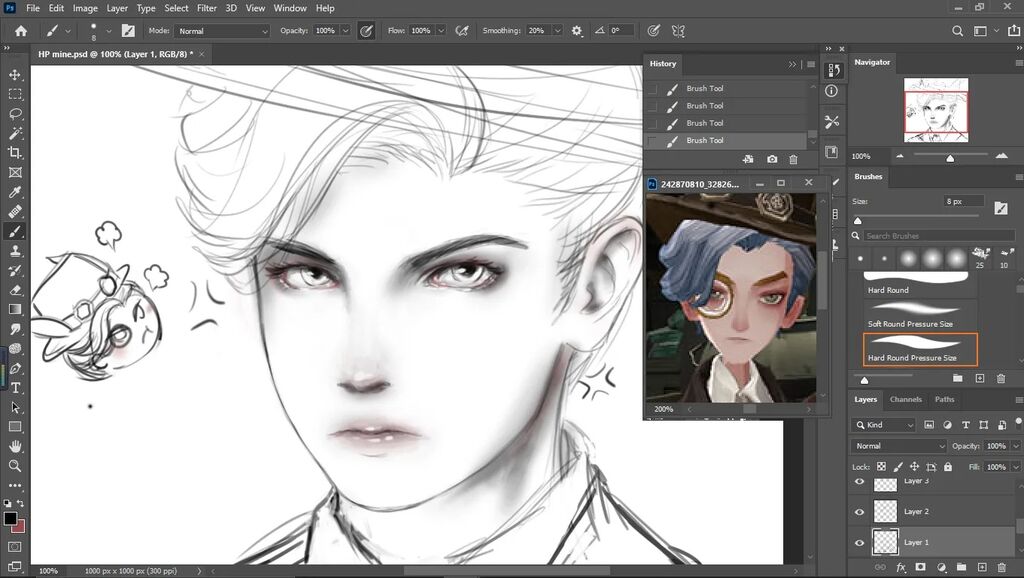
Task: Select the Hand tool
Action: (x=15, y=446)
